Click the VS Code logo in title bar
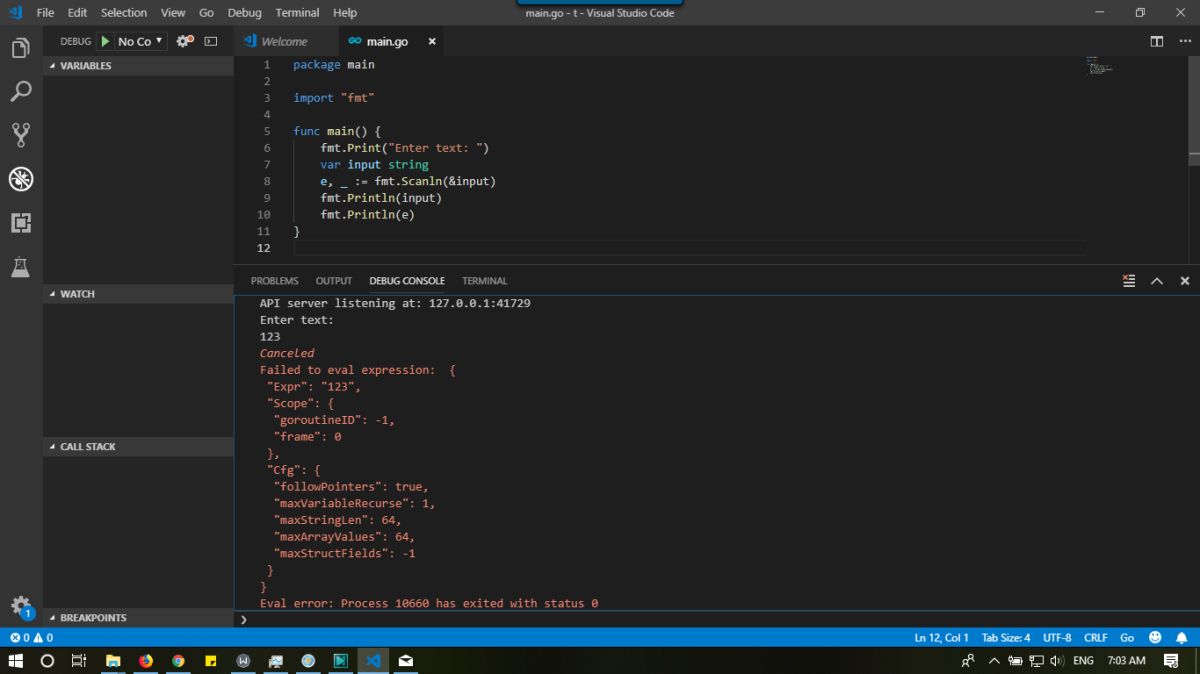The height and width of the screenshot is (674, 1200). click(x=15, y=13)
